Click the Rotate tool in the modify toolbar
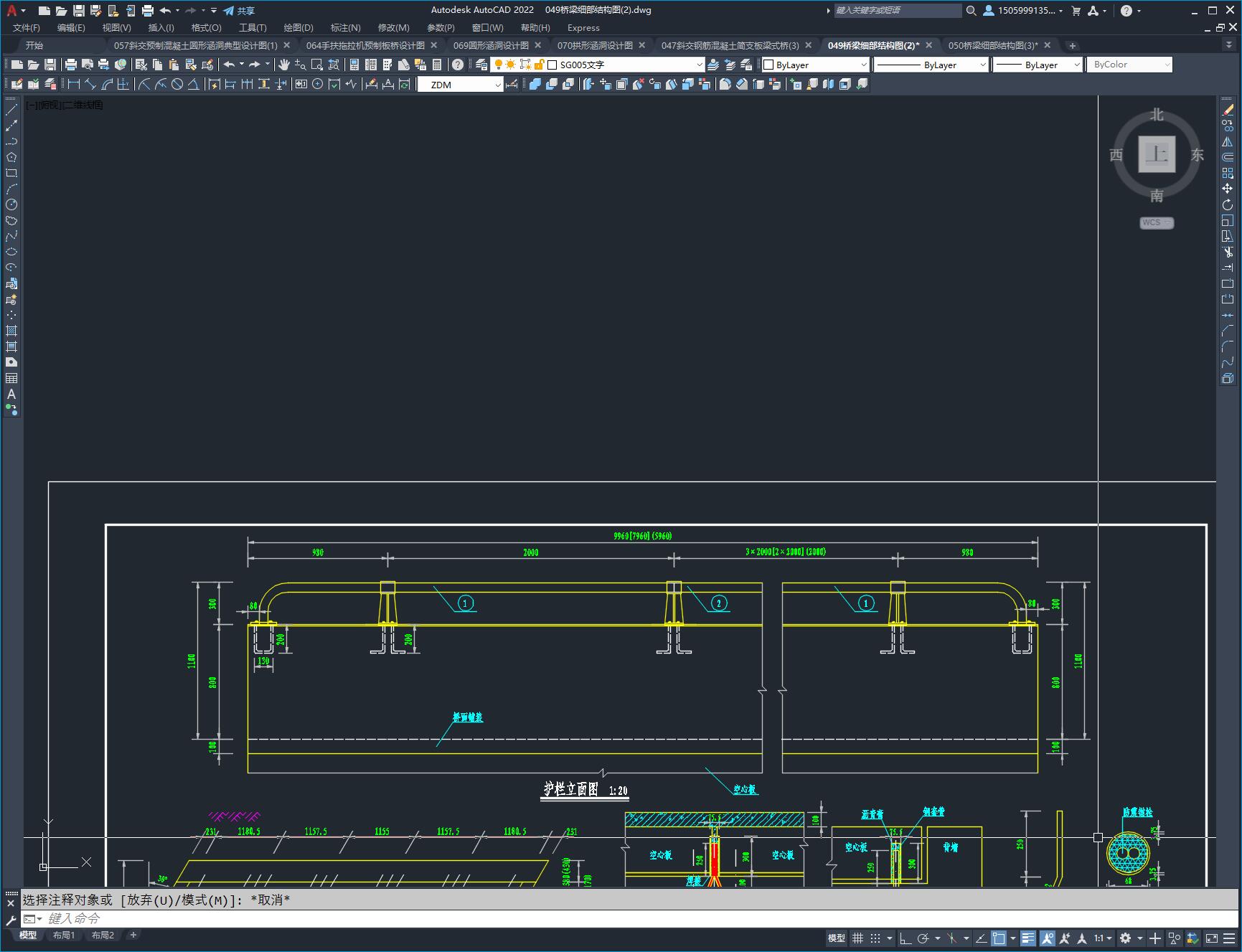This screenshot has width=1242, height=952. (x=1228, y=204)
